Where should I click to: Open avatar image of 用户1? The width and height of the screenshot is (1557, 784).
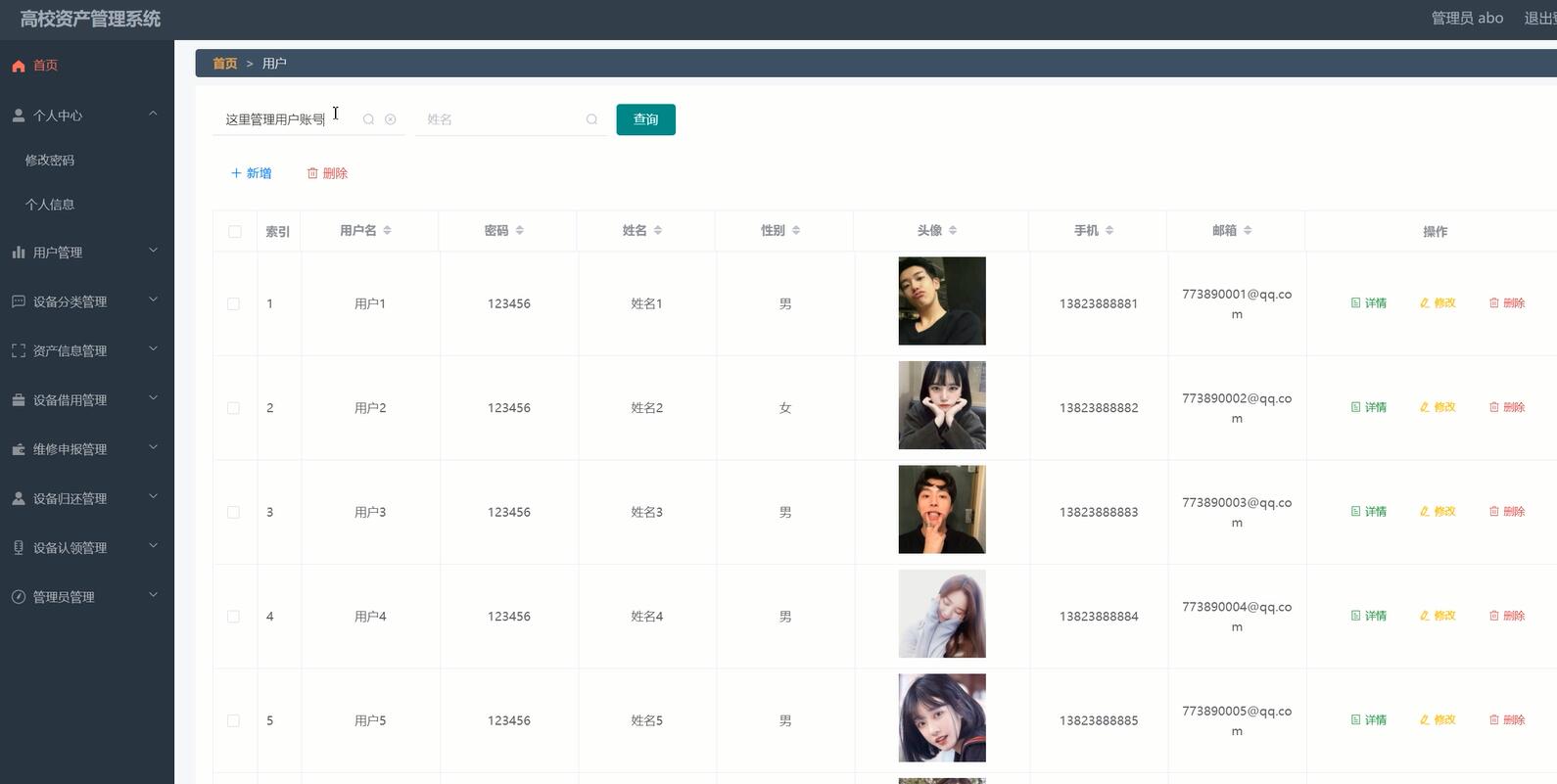tap(942, 300)
